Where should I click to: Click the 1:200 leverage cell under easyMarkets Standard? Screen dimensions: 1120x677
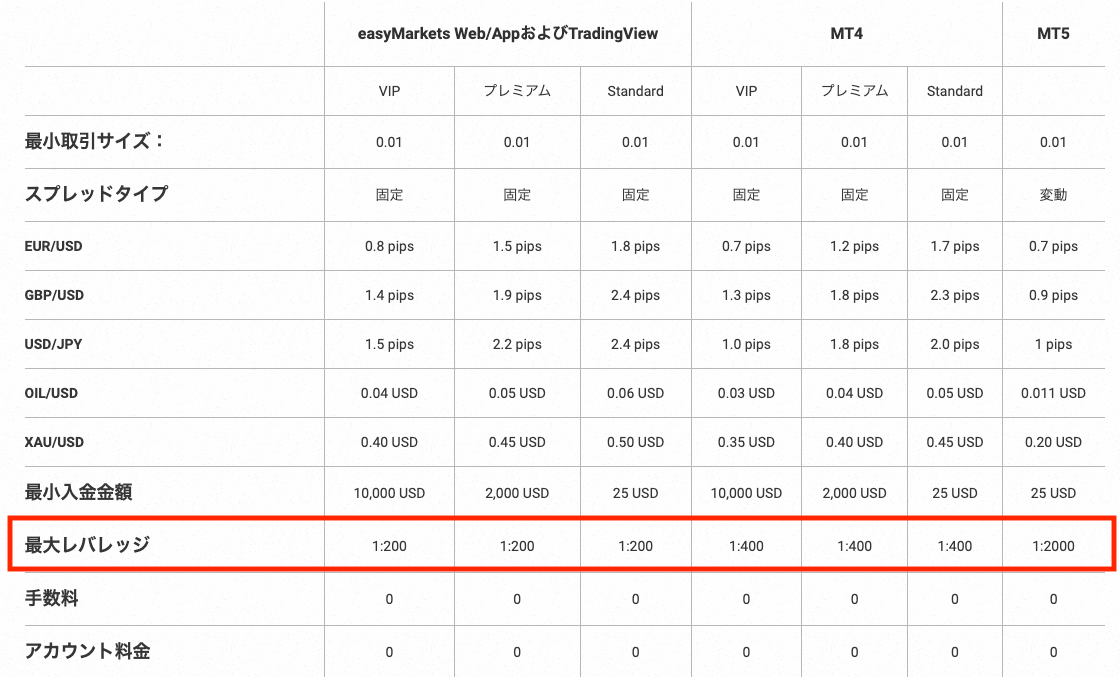pos(635,546)
